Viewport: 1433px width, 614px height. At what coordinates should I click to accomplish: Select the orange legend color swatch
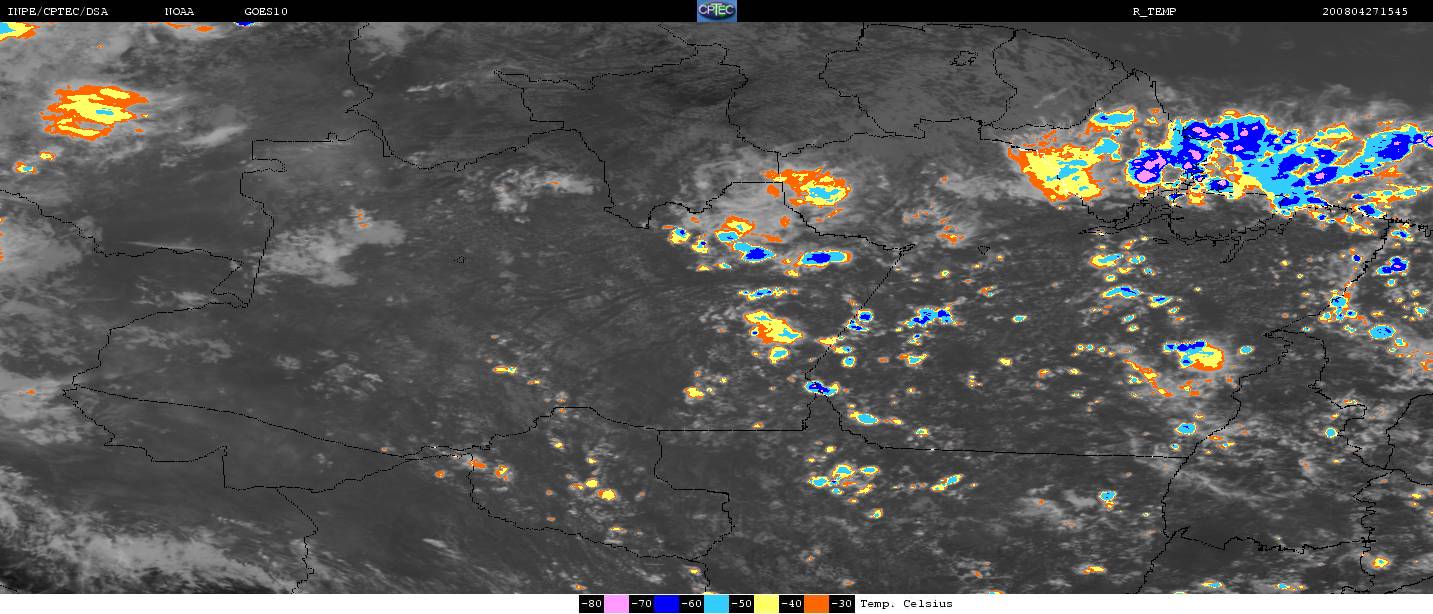(x=816, y=604)
